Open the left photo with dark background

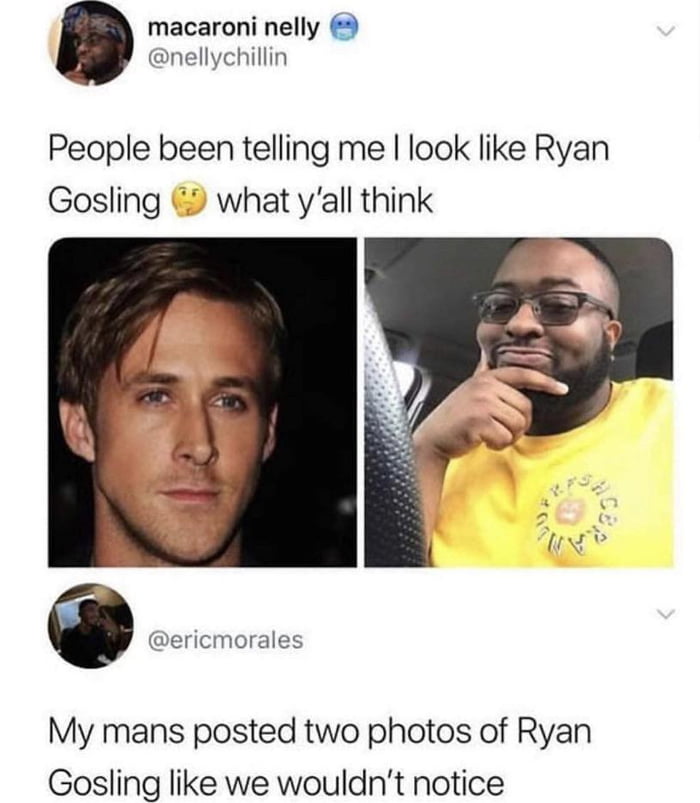coord(202,403)
